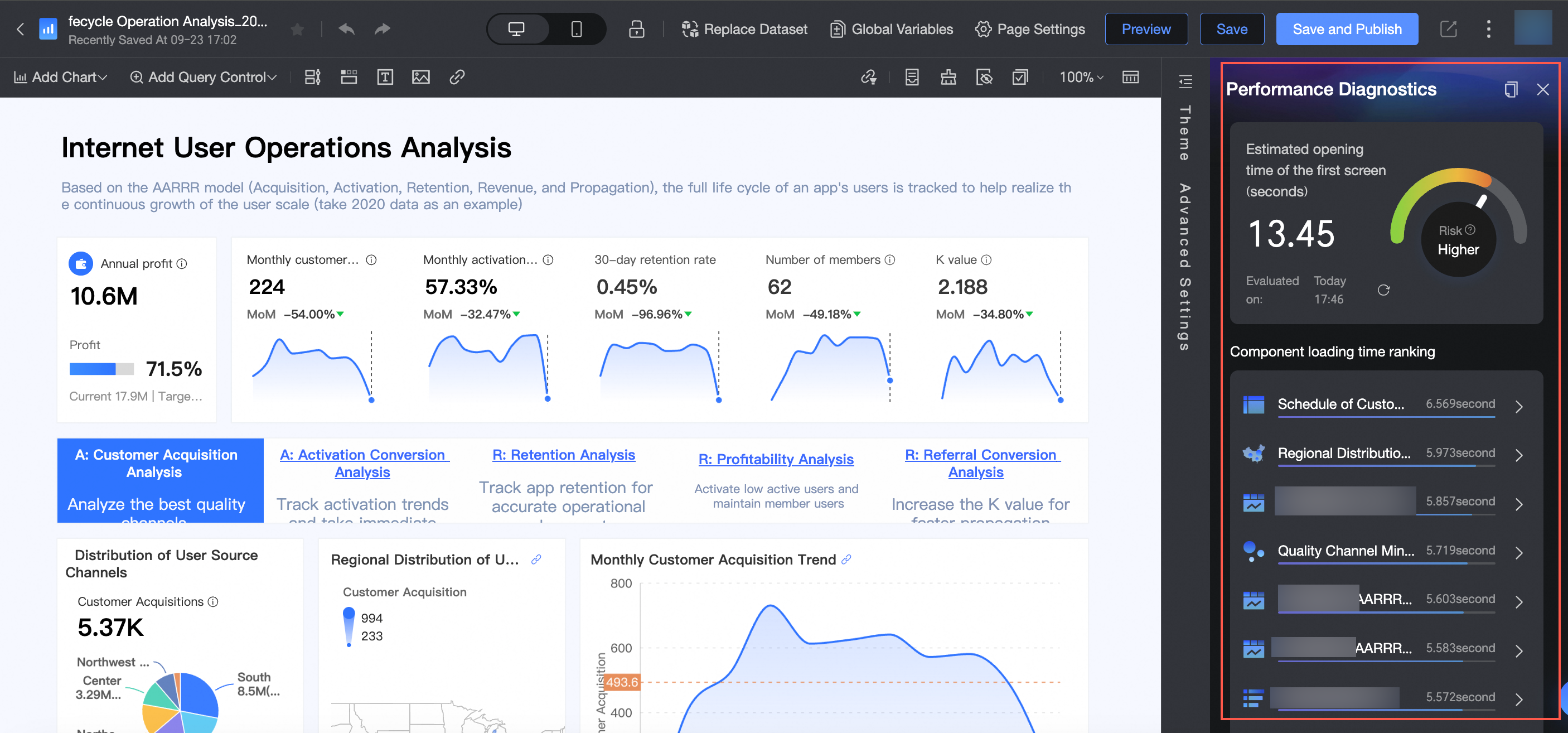Click the Profit progress bar
Screen dimensions: 1568x733
point(101,368)
